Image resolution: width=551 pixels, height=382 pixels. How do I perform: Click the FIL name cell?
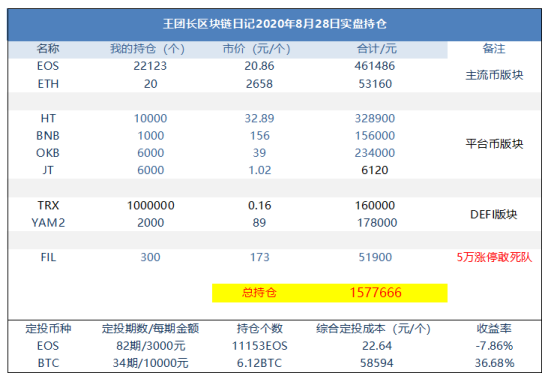pos(48,257)
